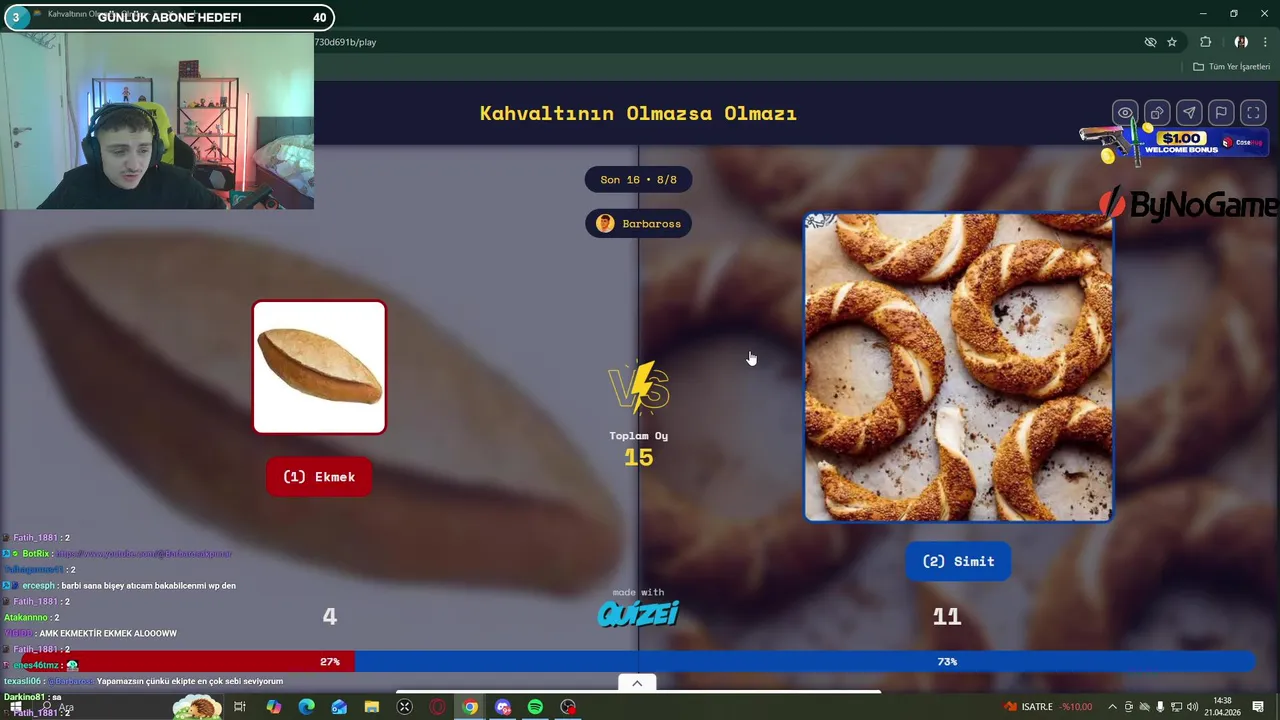
Task: Open Tüm Yer İşaretleri bookmarks folder
Action: point(1231,67)
